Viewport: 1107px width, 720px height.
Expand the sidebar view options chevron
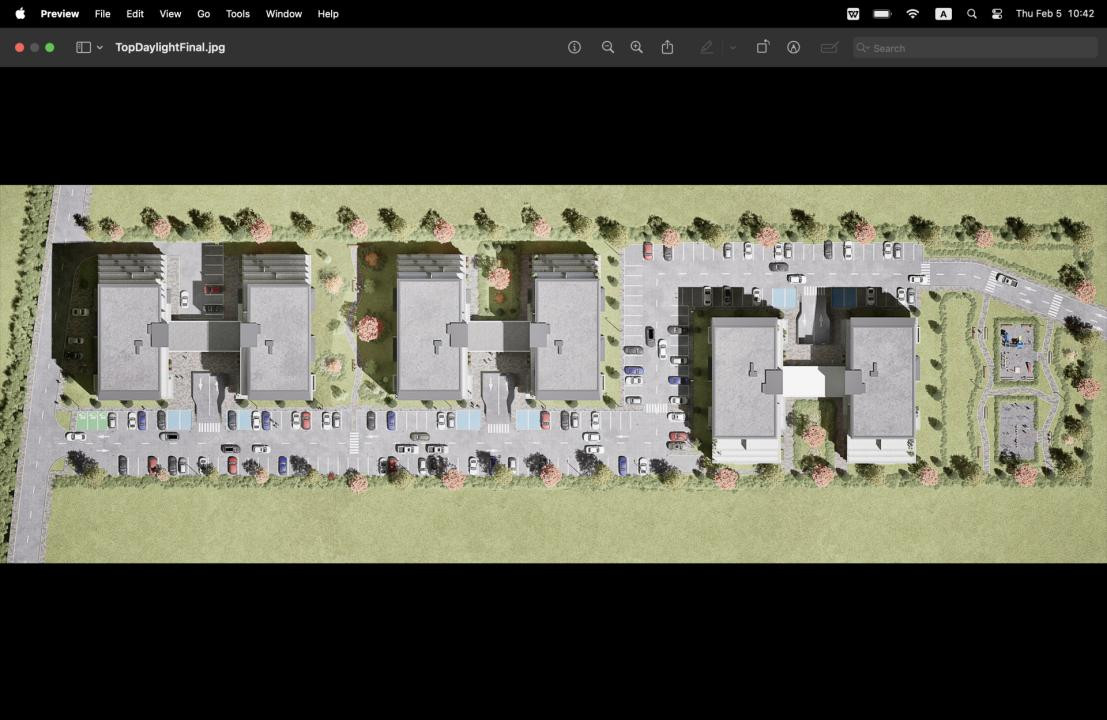[100, 47]
